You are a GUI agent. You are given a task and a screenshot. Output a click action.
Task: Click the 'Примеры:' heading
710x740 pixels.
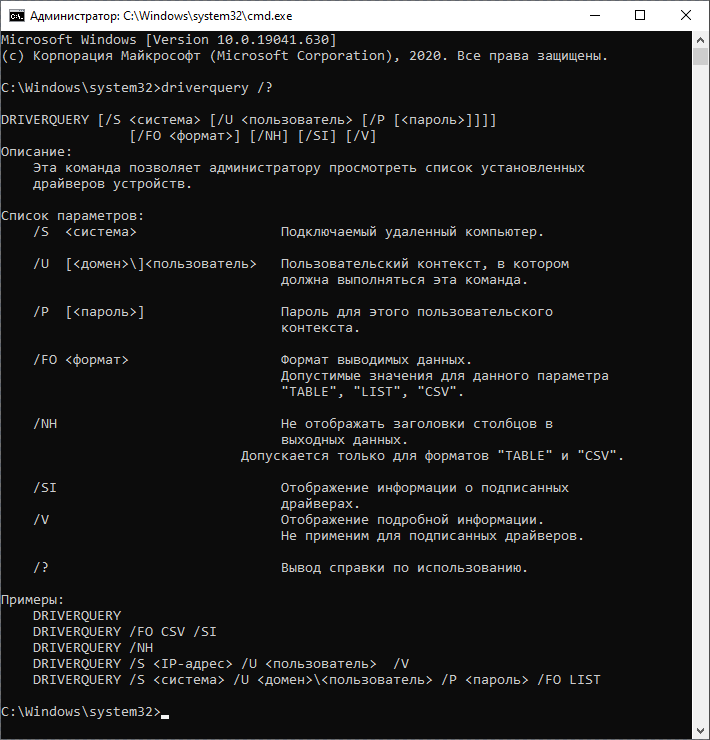pos(33,600)
